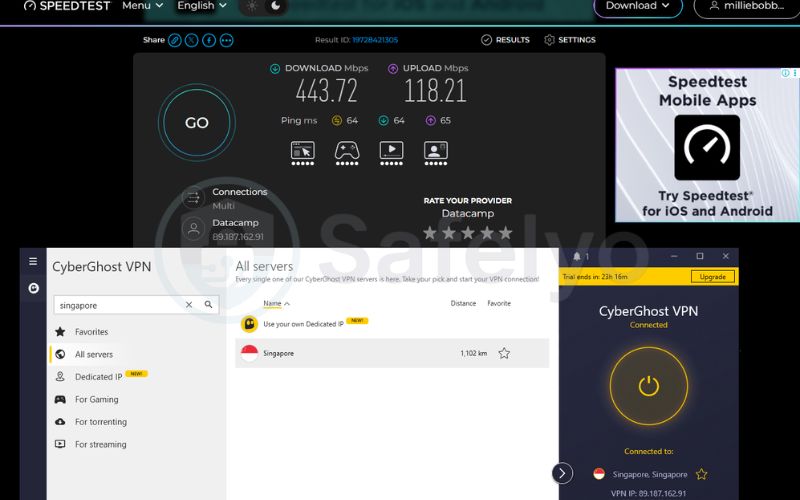Open For torrenting servers

tap(101, 421)
